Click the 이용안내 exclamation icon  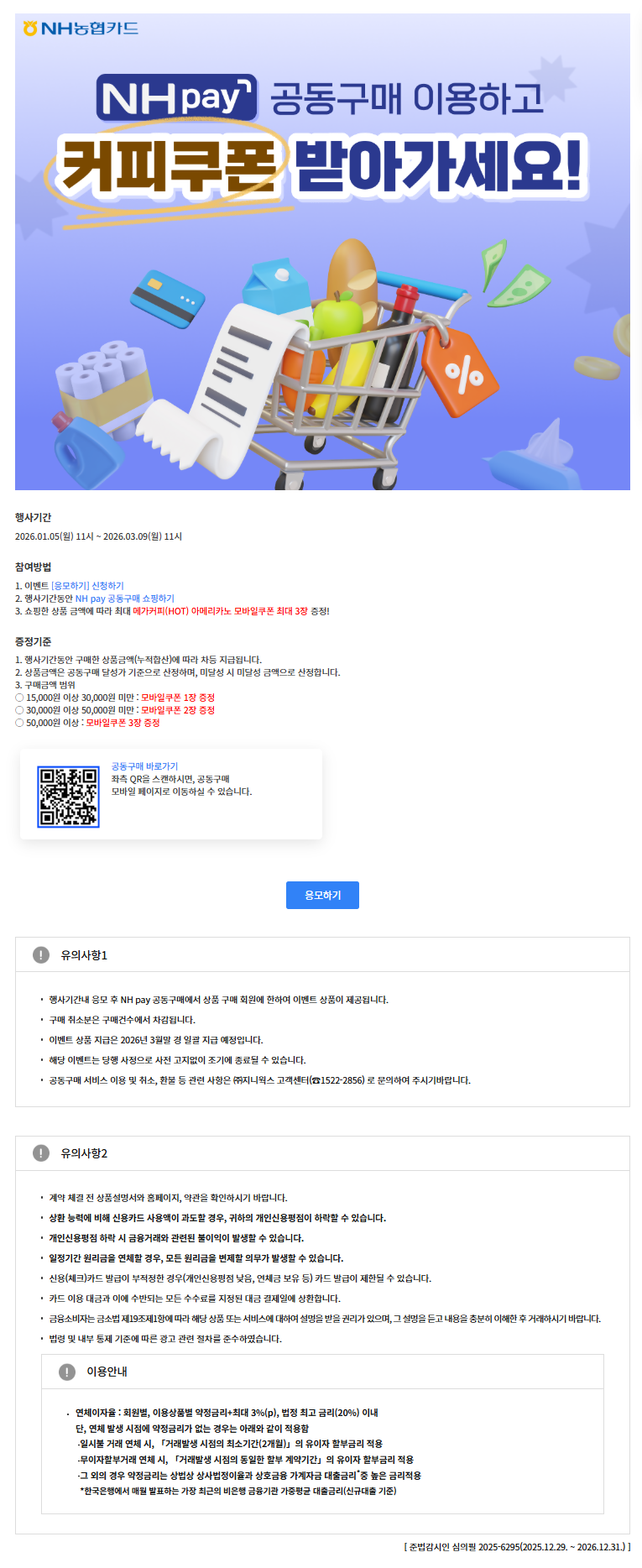pyautogui.click(x=67, y=1372)
